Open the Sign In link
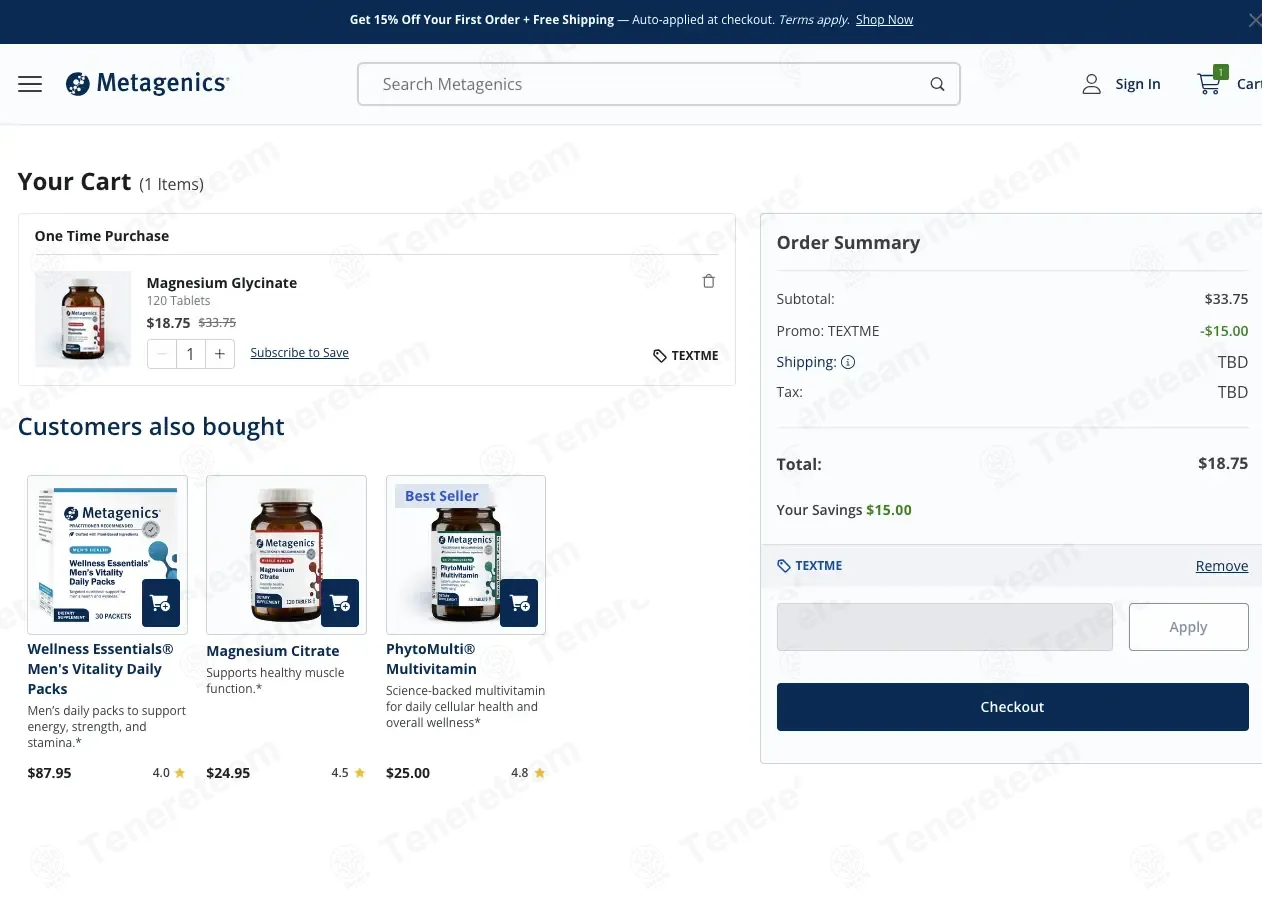 click(x=1138, y=84)
